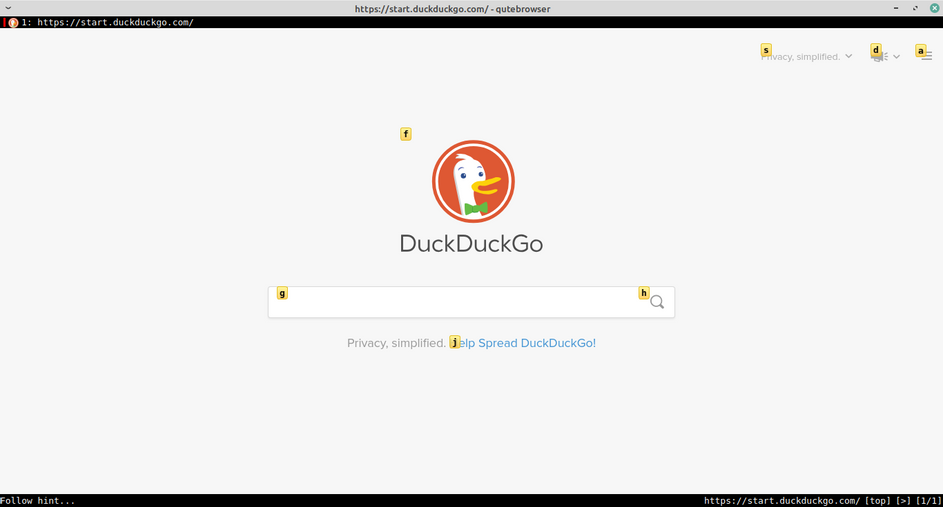Maximize the qutebrowser window
The image size is (943, 507).
pyautogui.click(x=915, y=8)
